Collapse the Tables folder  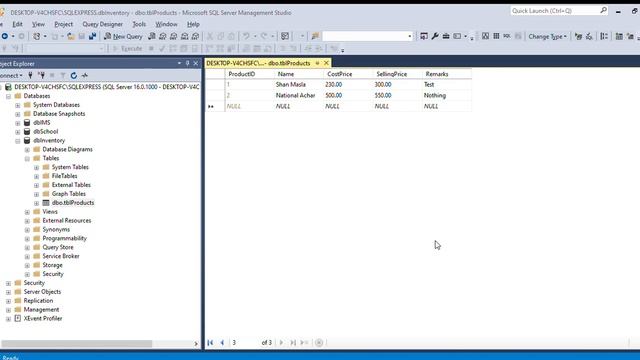[27, 159]
